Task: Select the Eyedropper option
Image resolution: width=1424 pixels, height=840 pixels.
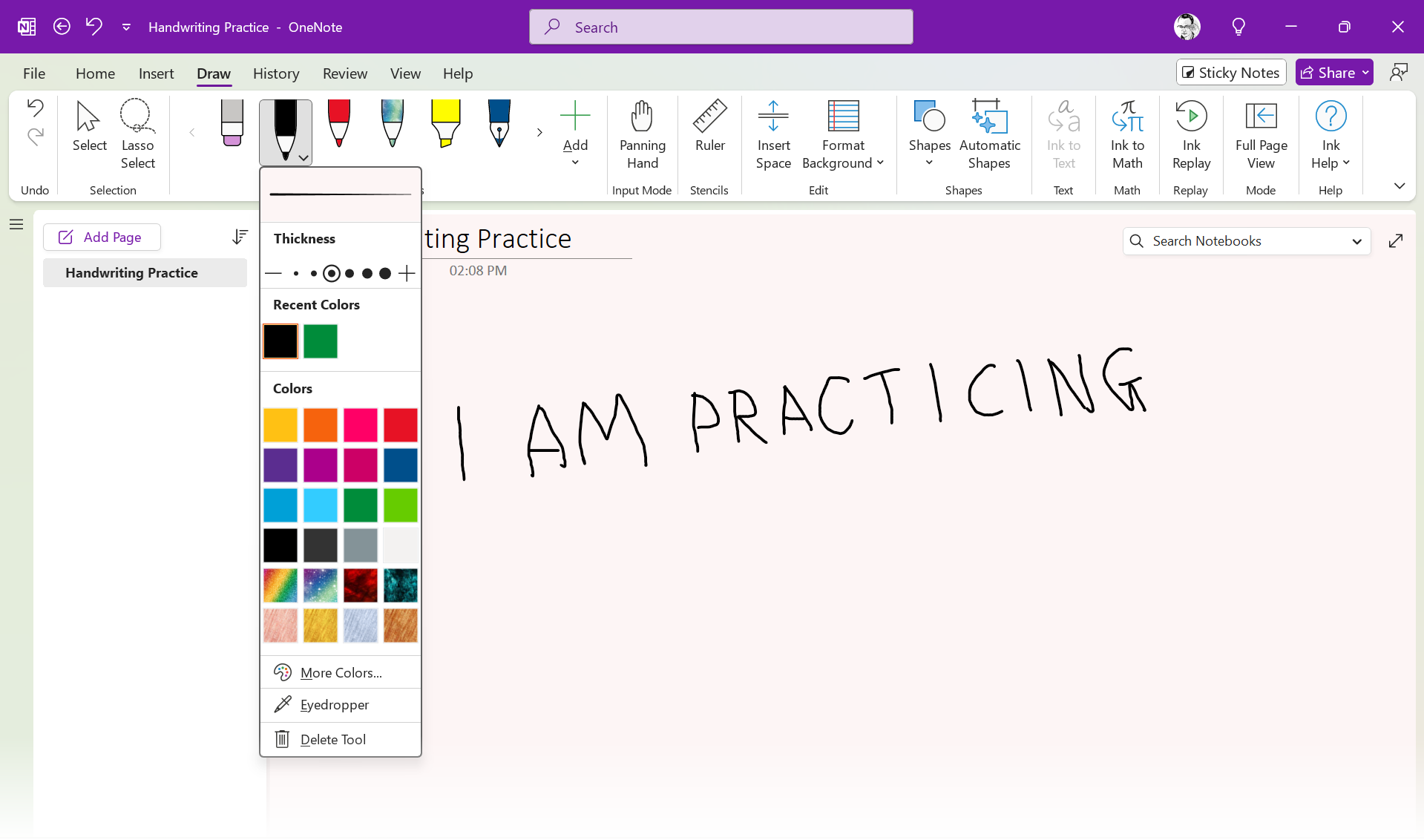Action: point(341,705)
